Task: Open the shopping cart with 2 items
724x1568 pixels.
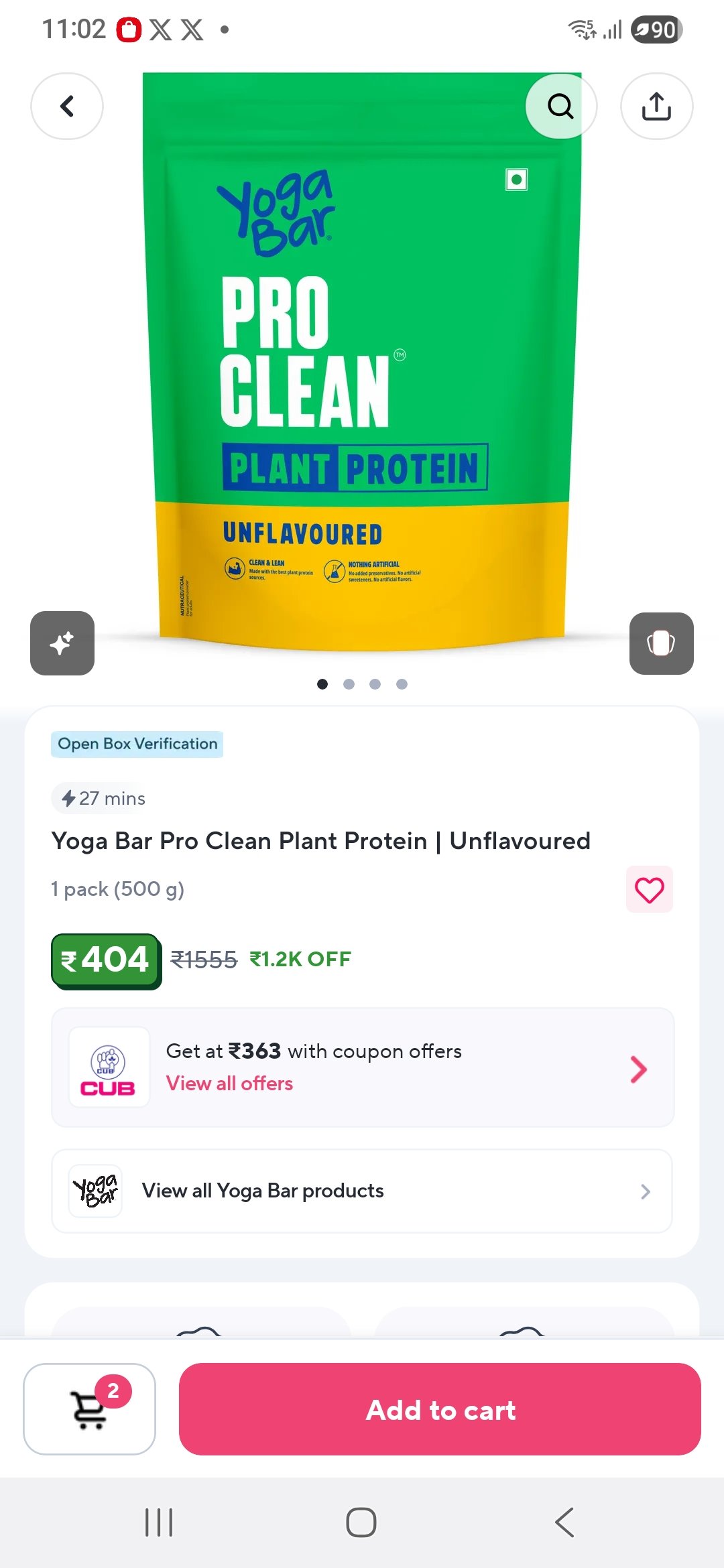Action: click(89, 1409)
